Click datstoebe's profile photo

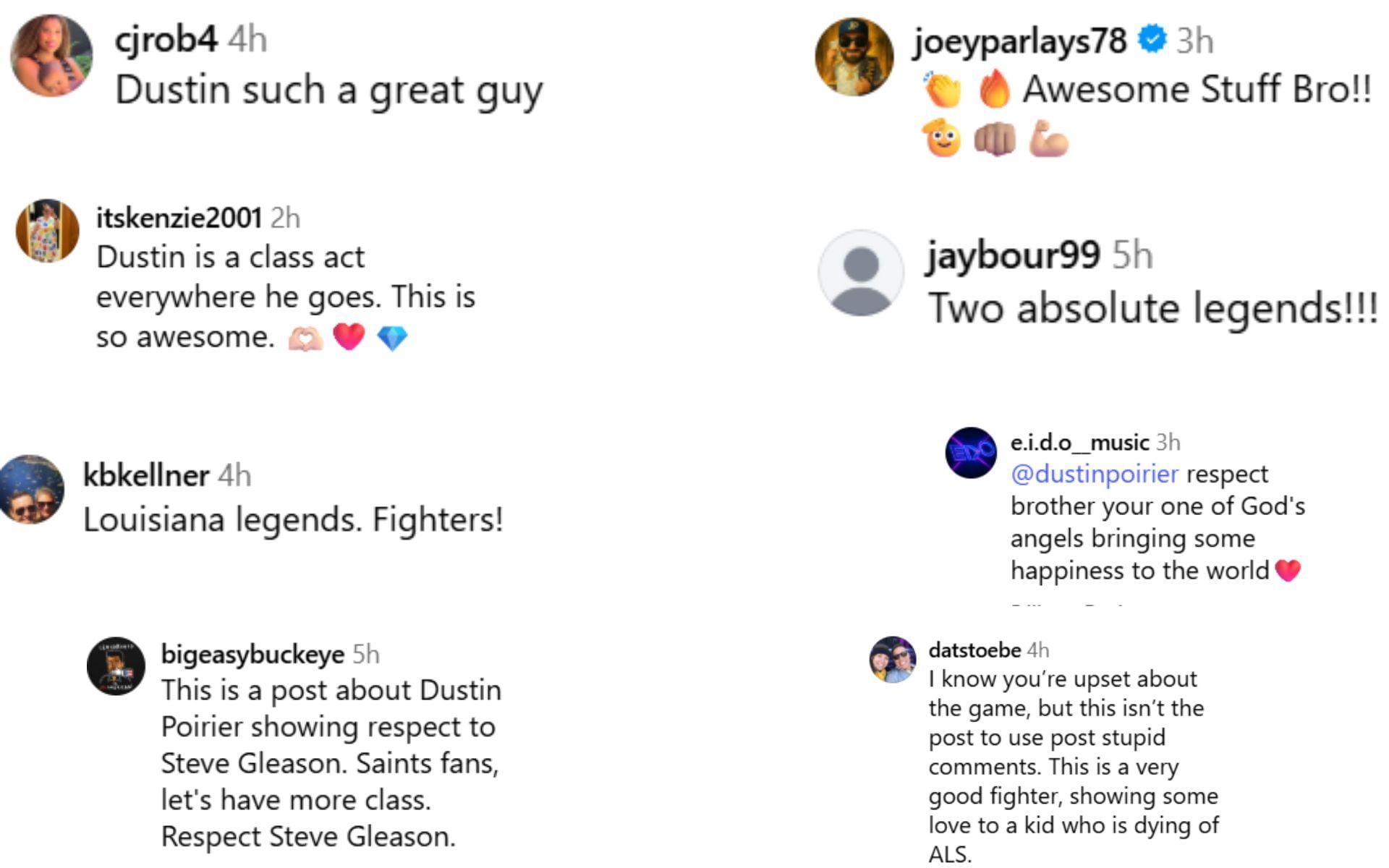coord(893,660)
